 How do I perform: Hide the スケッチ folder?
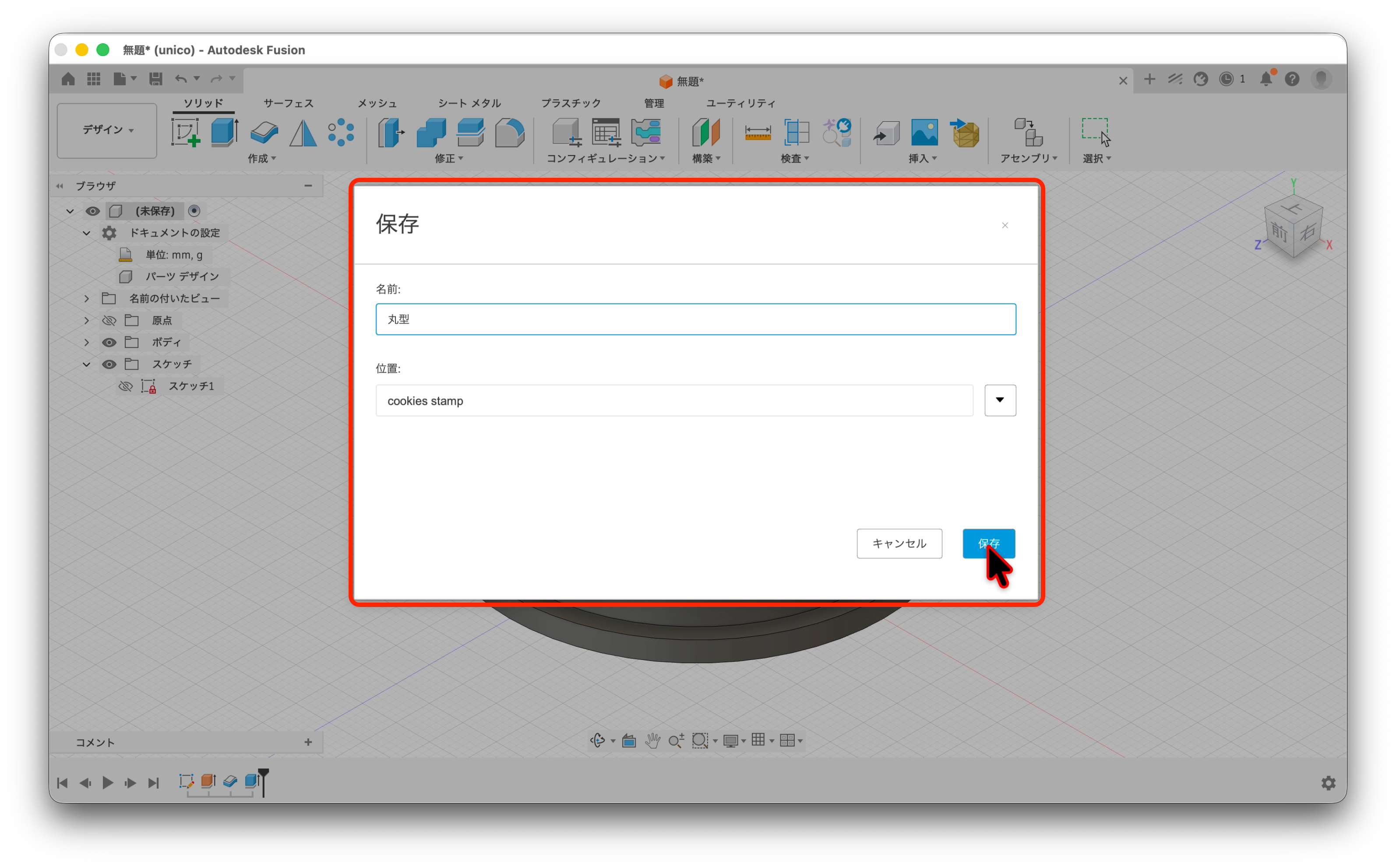click(109, 364)
